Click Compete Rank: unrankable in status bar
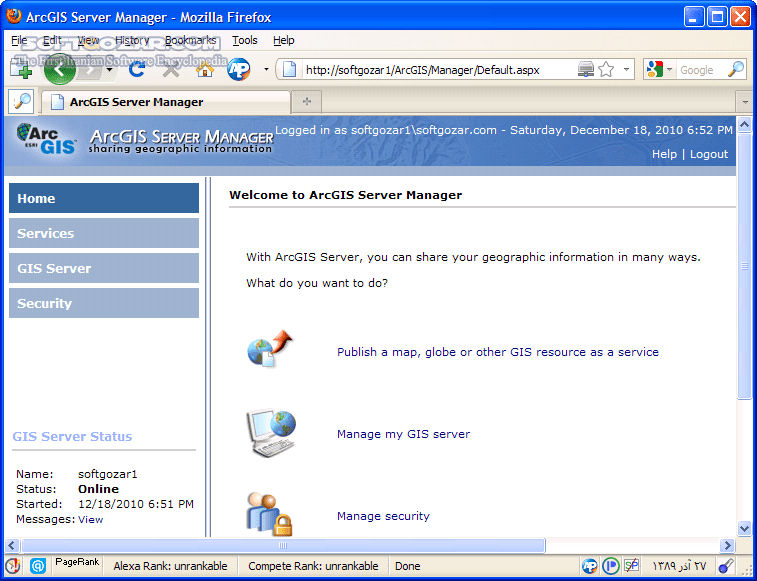This screenshot has width=757, height=581. click(313, 566)
